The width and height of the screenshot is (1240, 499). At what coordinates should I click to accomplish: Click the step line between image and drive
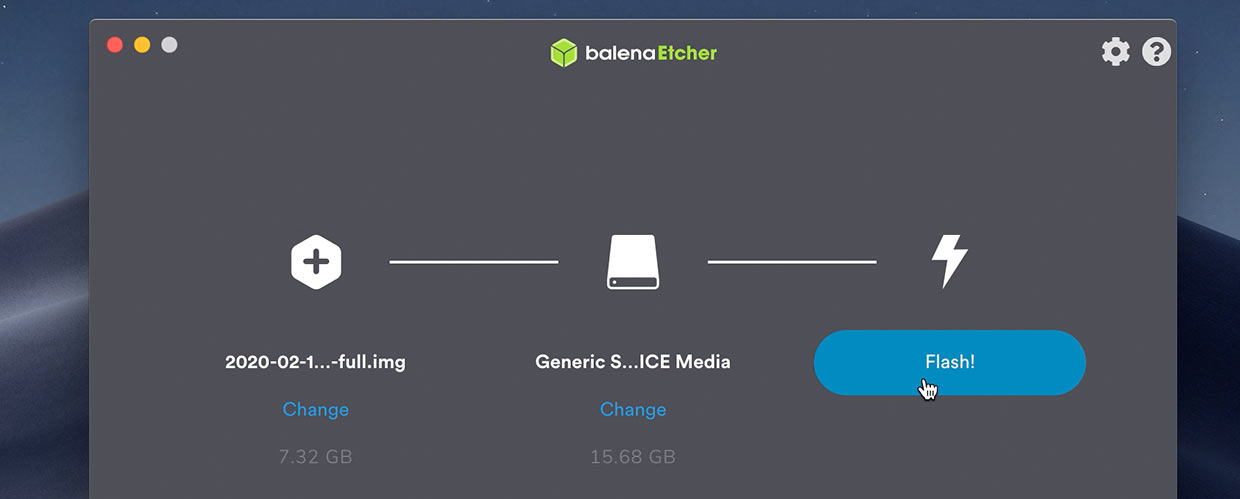(474, 262)
